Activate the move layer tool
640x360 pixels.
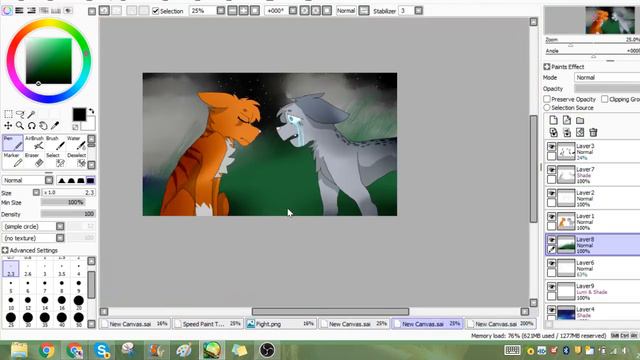[x=8, y=126]
